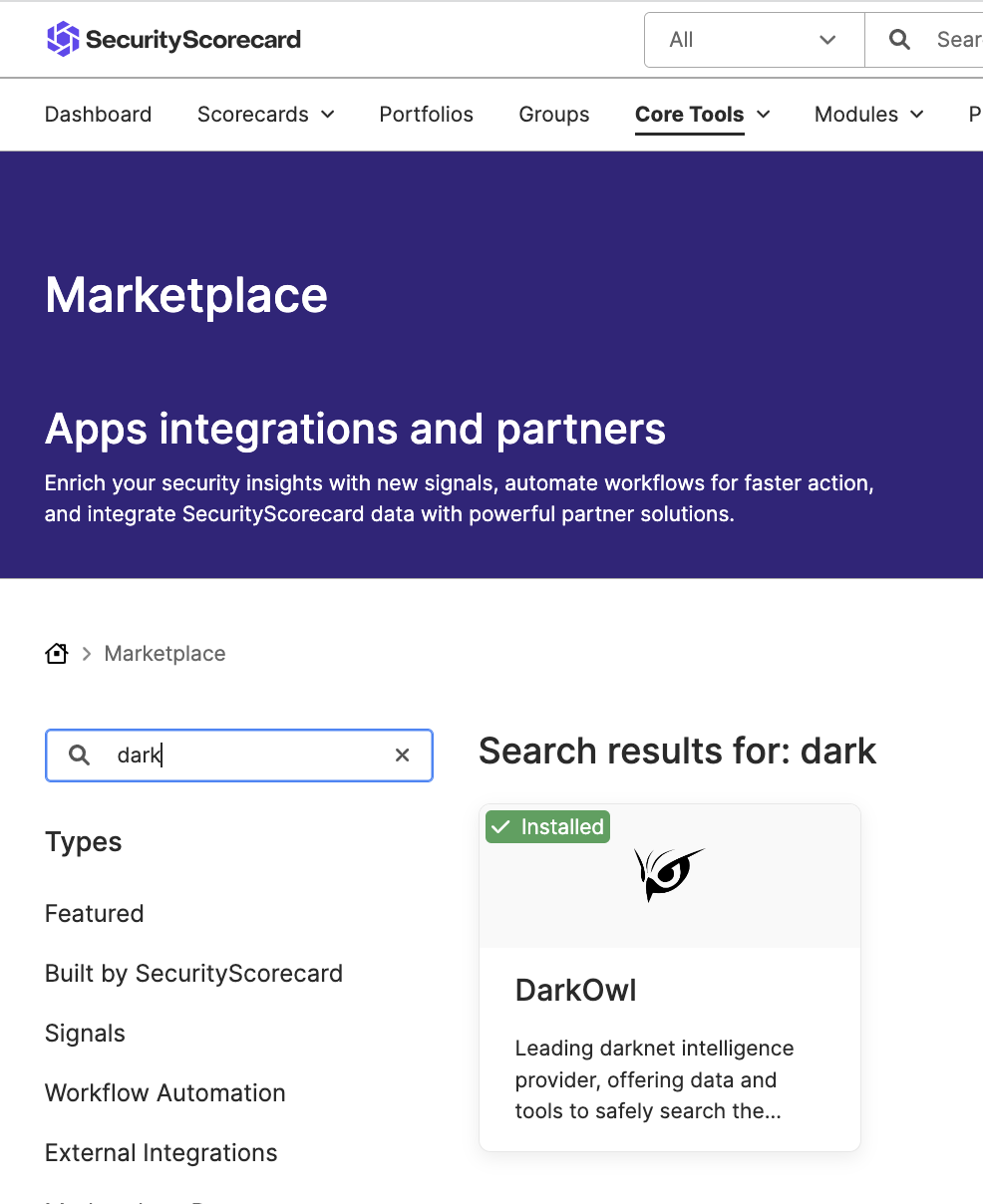Click the Types heading
This screenshot has height=1204, width=983.
[84, 842]
